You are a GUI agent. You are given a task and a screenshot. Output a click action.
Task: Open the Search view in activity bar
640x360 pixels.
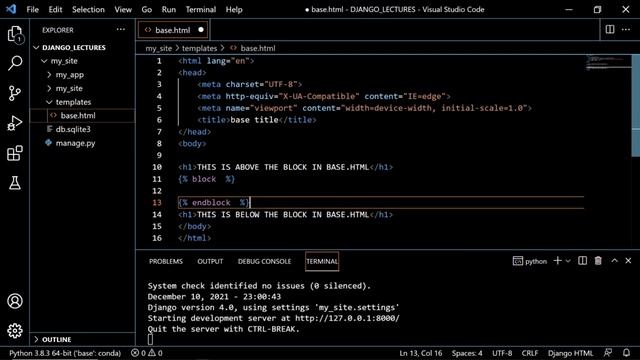tap(15, 63)
